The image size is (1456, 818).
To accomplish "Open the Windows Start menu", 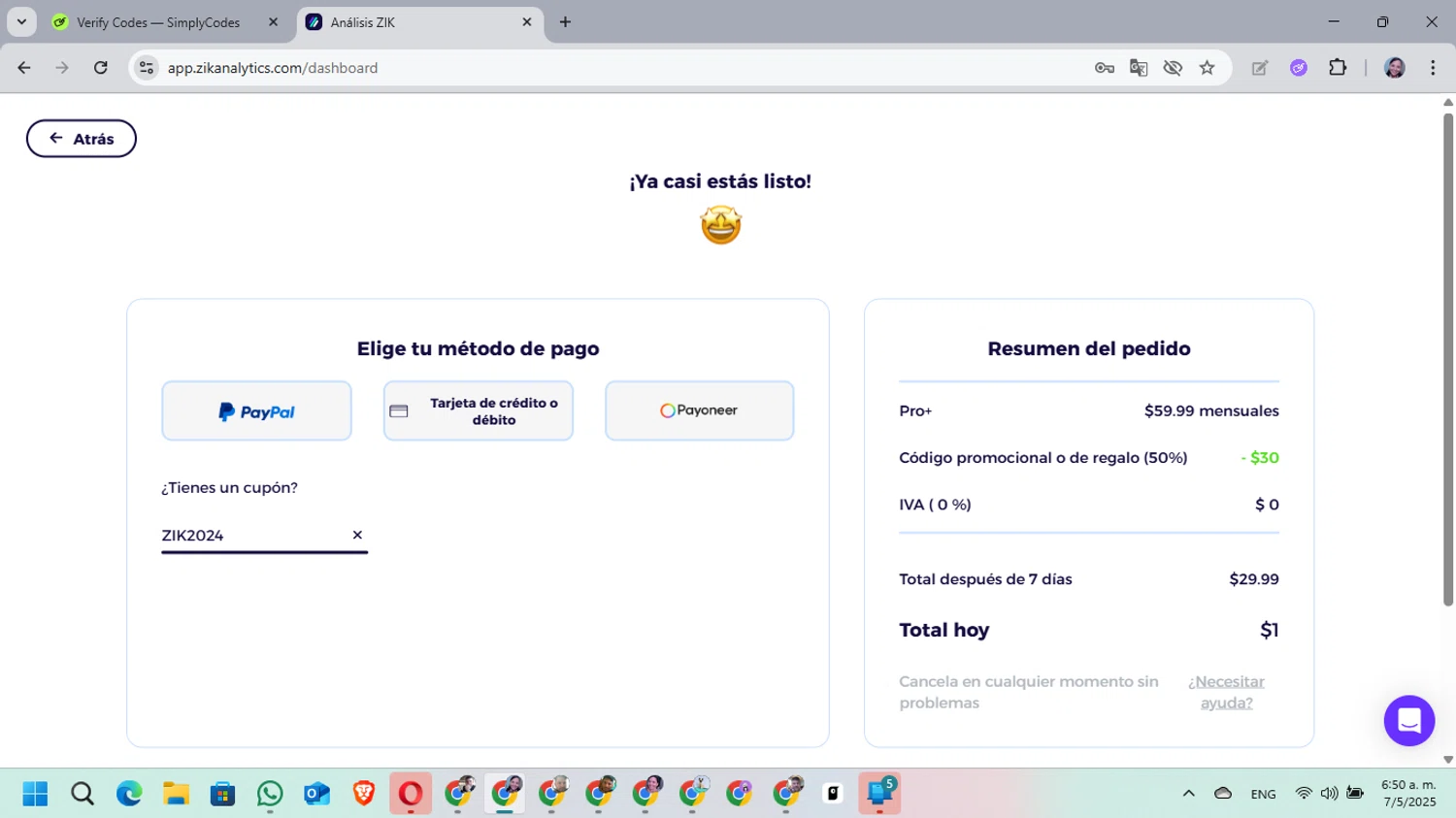I will click(35, 794).
